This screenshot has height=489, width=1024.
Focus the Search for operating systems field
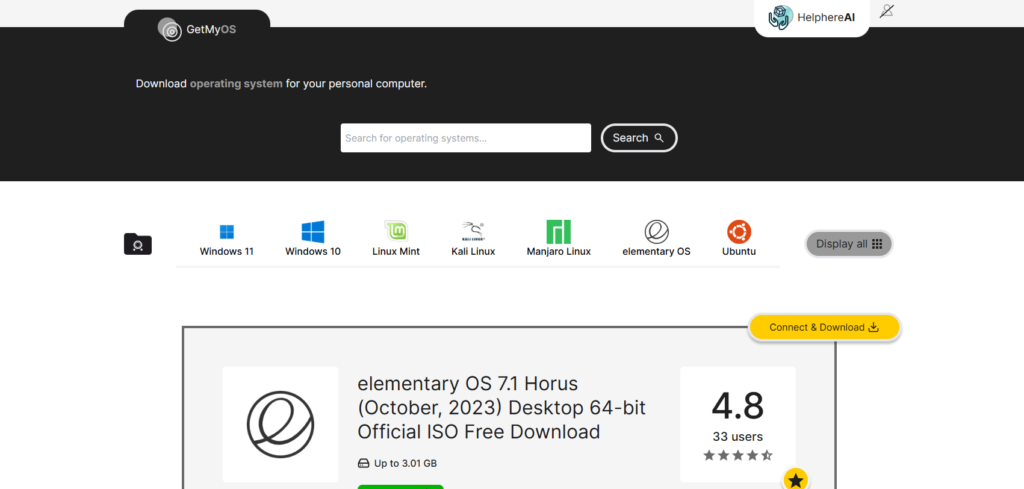(466, 138)
